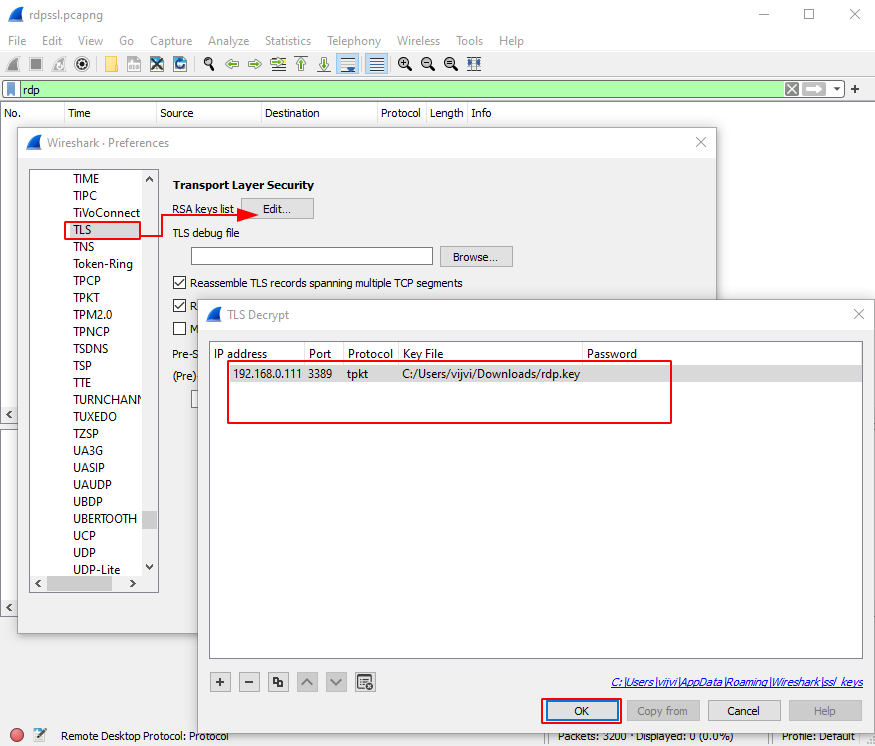The width and height of the screenshot is (875, 746).
Task: Click TLS debug file input field
Action: point(311,256)
